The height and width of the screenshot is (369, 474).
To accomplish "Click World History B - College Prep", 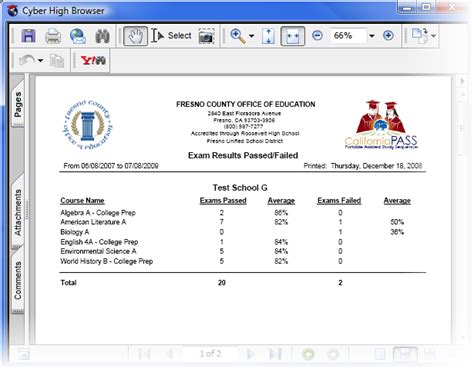I will pyautogui.click(x=107, y=261).
